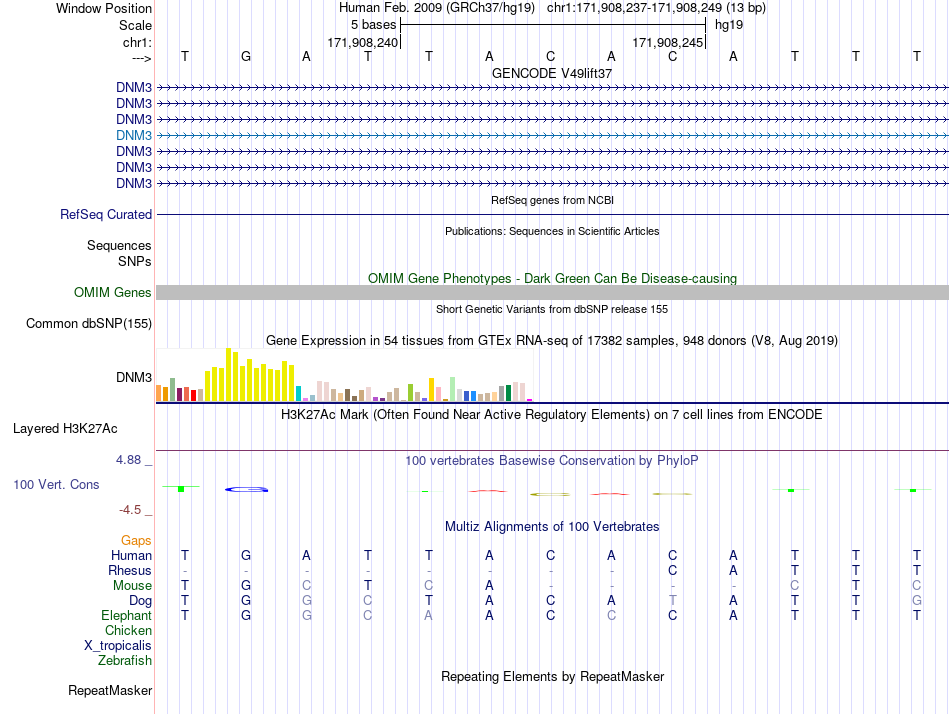
Task: Click the Common dbSNP(155) label
Action: click(89, 324)
